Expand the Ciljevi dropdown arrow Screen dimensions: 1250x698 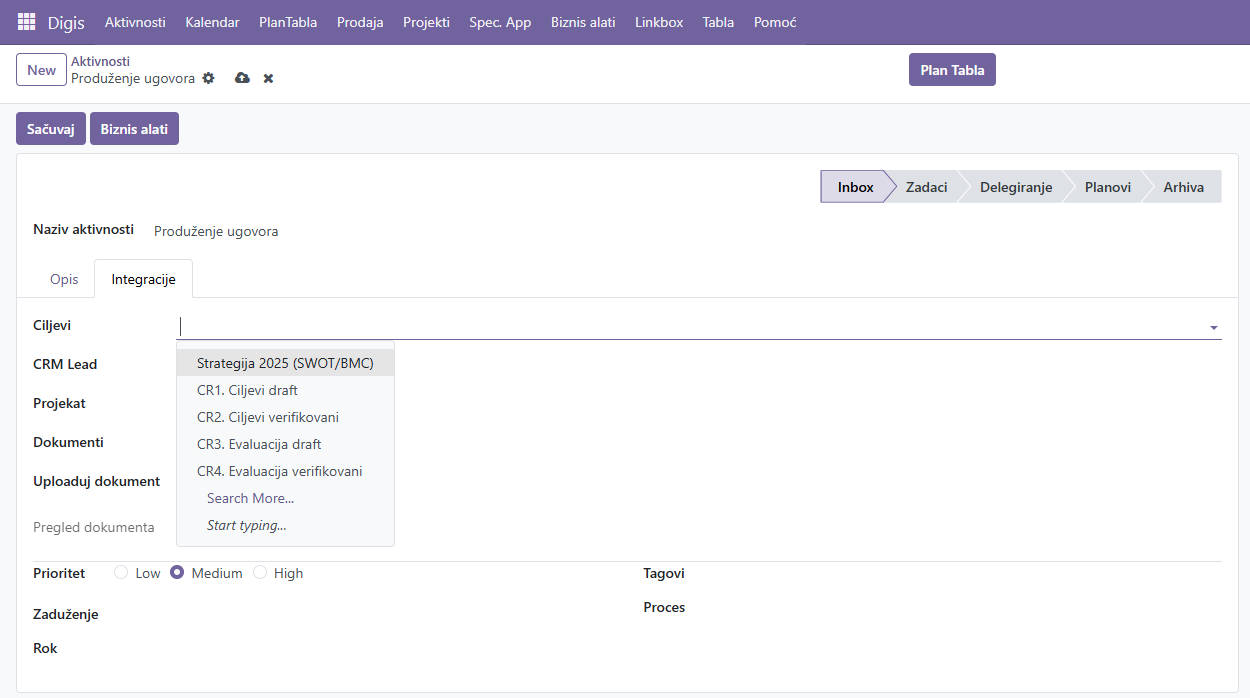click(1213, 327)
